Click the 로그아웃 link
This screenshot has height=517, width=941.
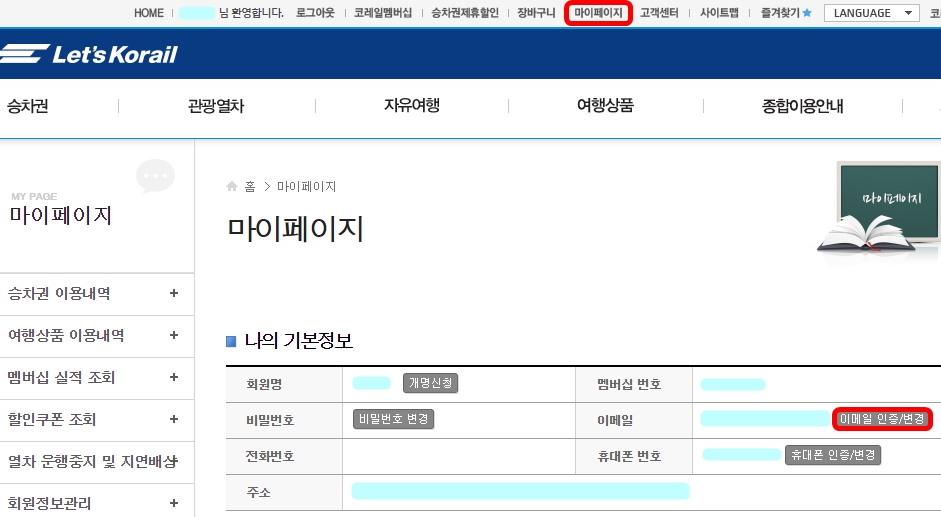coord(315,13)
